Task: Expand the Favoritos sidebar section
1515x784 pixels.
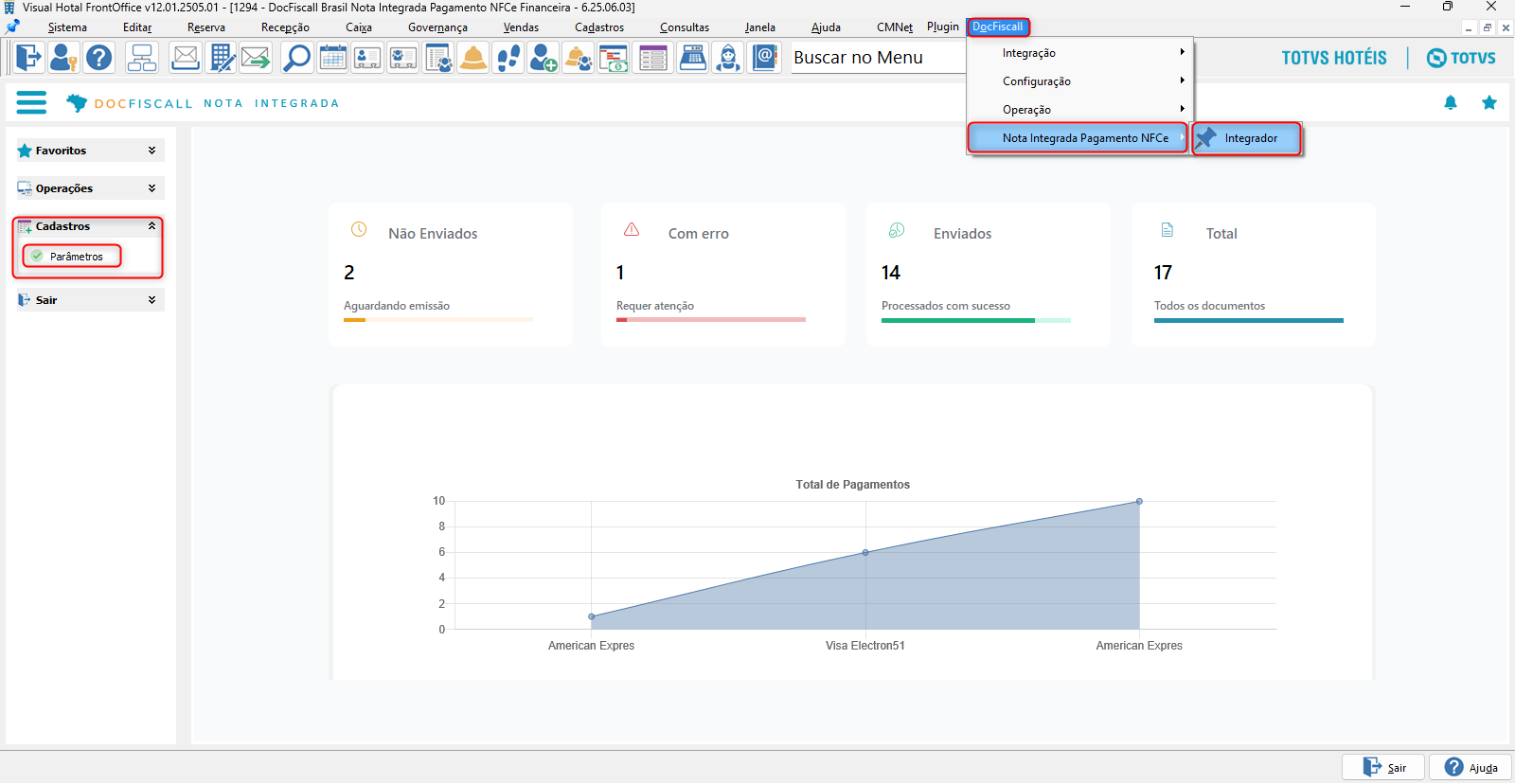Action: coord(90,151)
